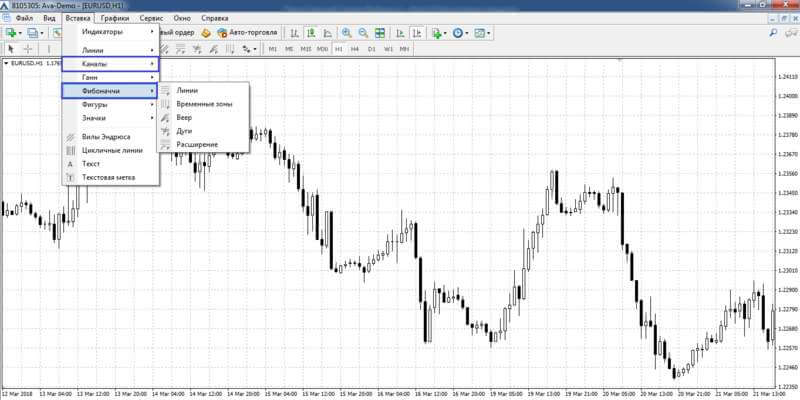This screenshot has height=400, width=800.
Task: Select the crosshair tool
Action: [28, 49]
